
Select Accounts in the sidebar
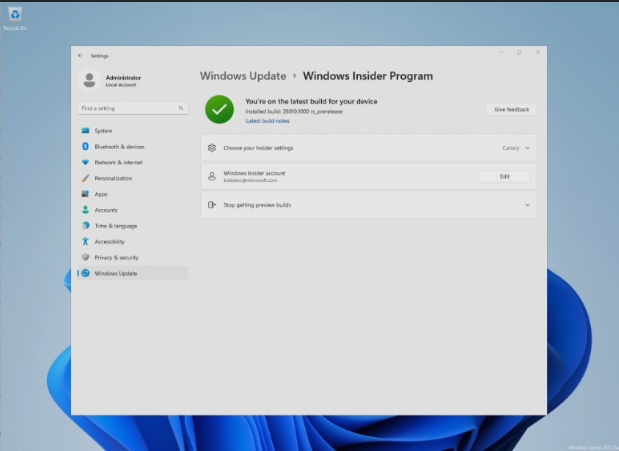tap(133, 210)
